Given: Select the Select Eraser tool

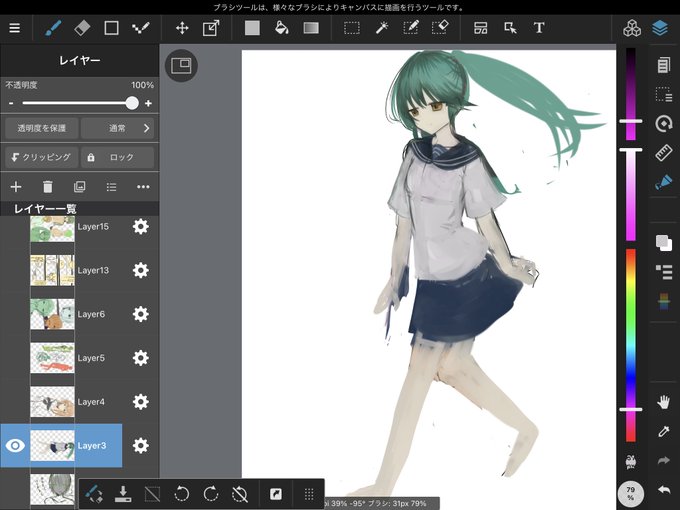Looking at the screenshot, I should click(x=440, y=29).
